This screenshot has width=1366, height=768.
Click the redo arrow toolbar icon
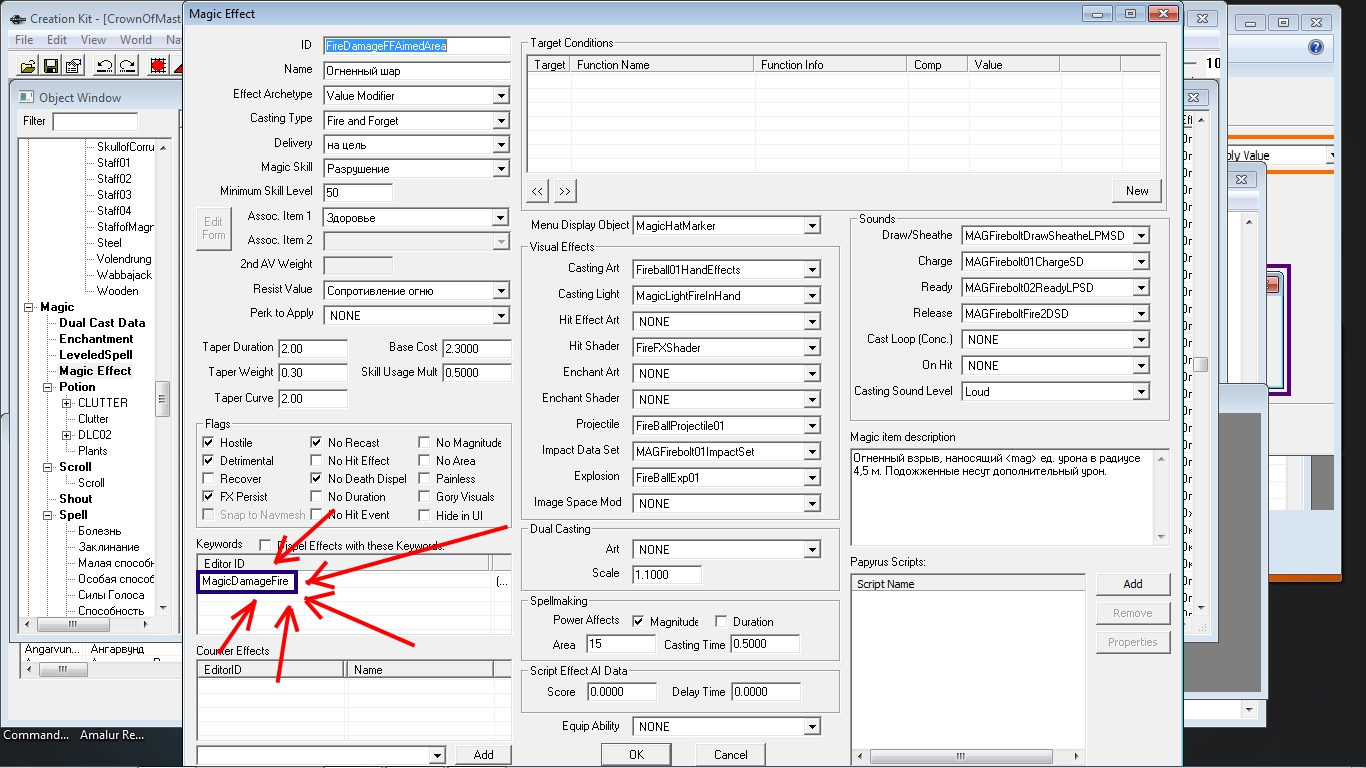coord(127,66)
